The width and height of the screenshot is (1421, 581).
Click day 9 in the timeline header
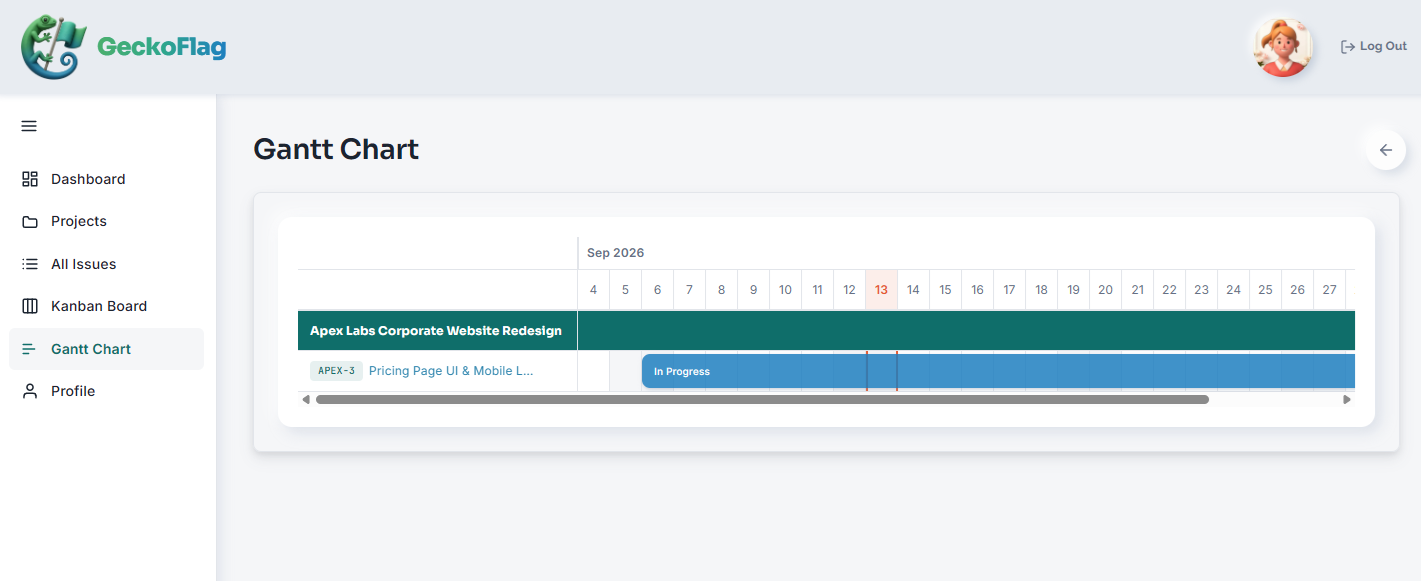[x=753, y=290]
